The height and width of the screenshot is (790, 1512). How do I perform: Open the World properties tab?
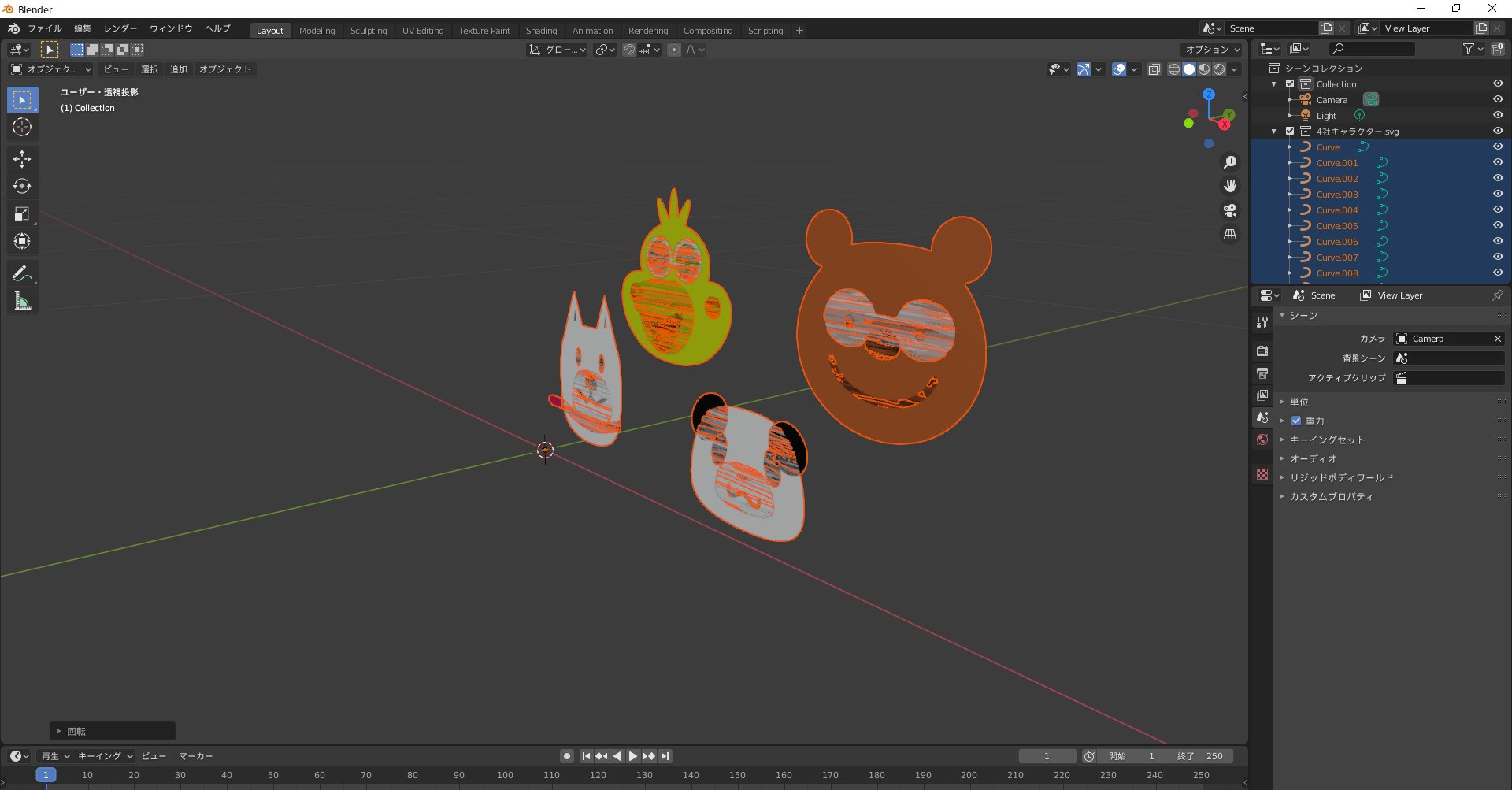(x=1262, y=440)
